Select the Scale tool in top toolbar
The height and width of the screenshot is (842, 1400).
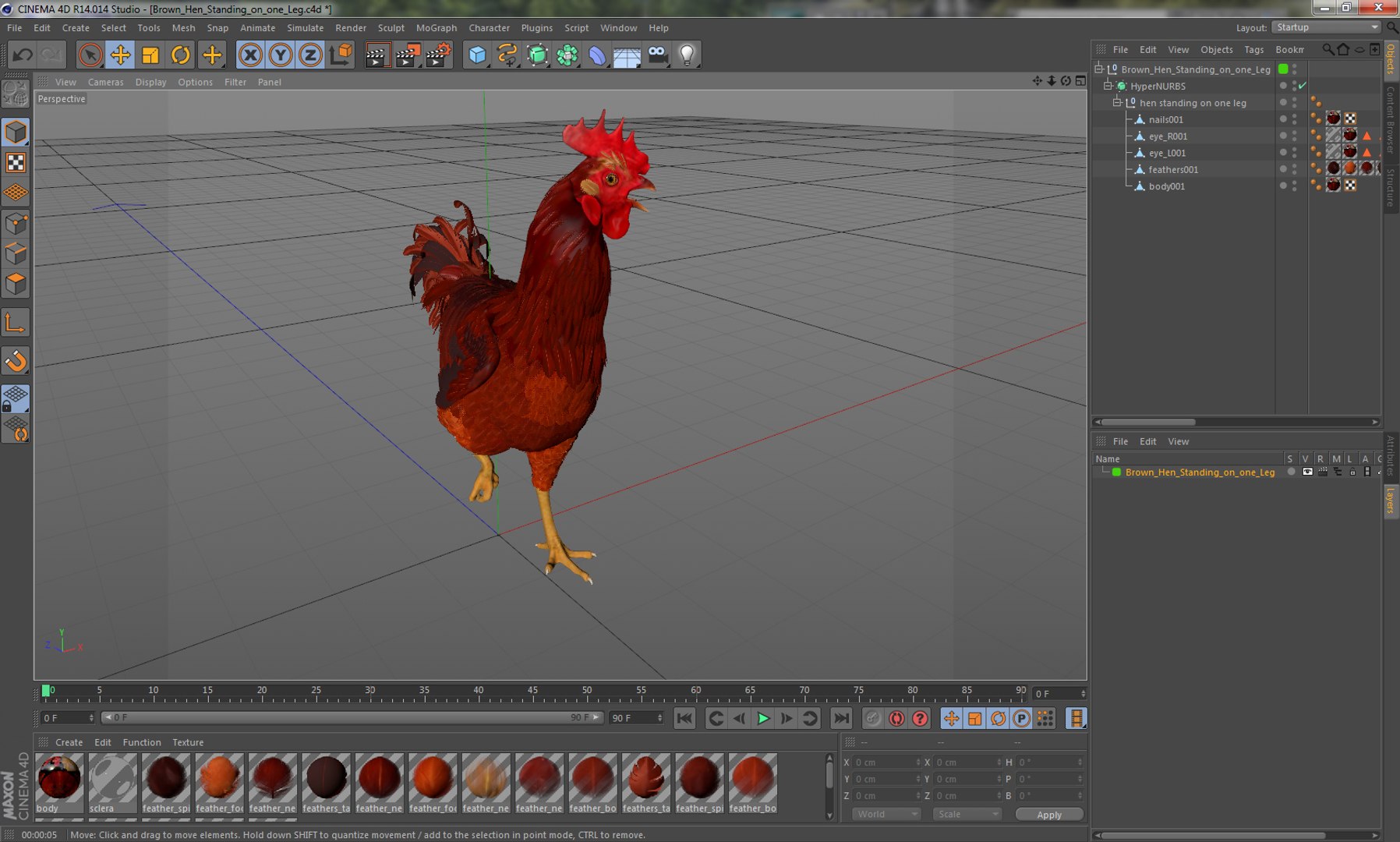150,55
